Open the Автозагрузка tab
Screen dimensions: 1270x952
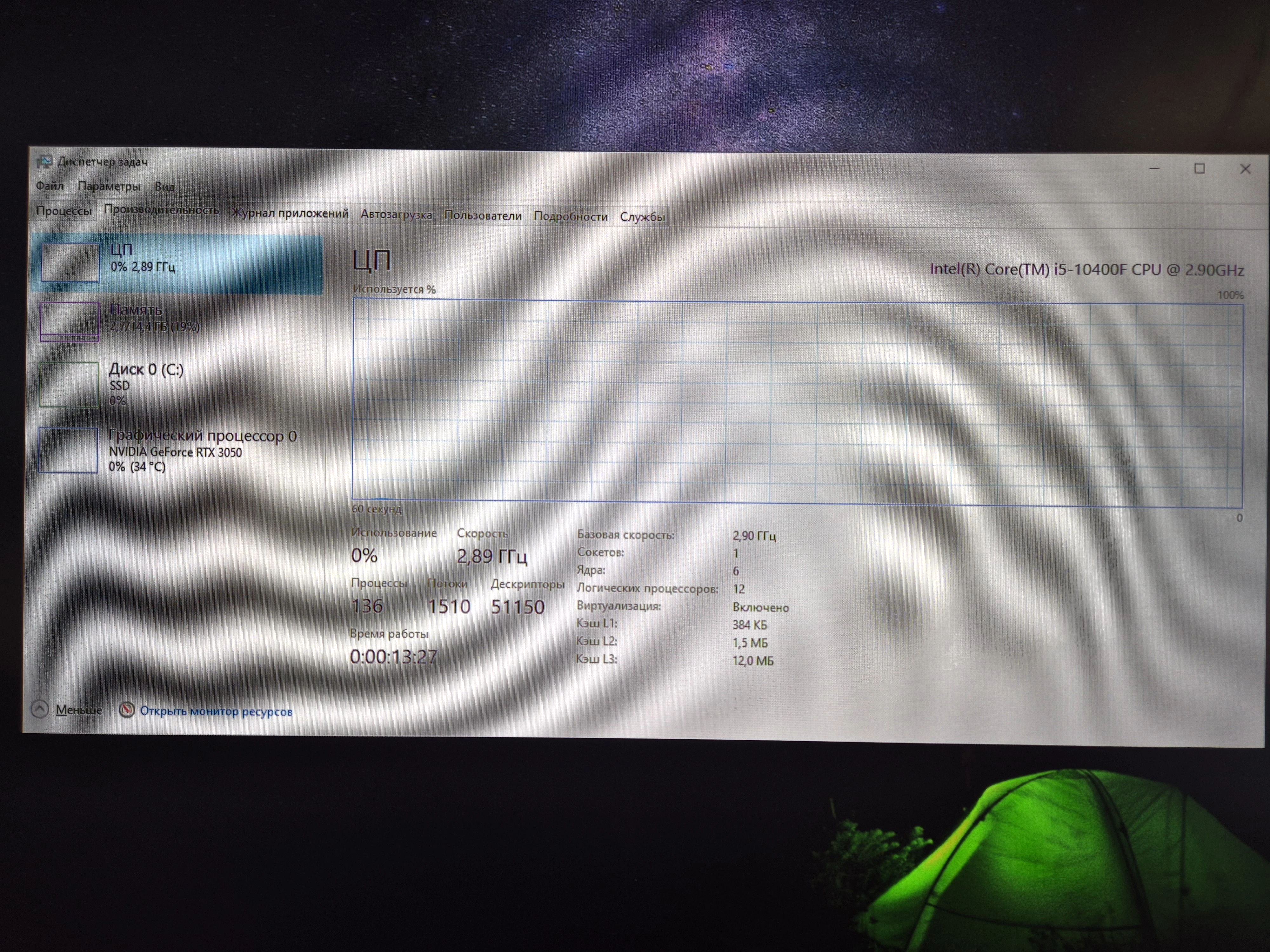point(396,215)
